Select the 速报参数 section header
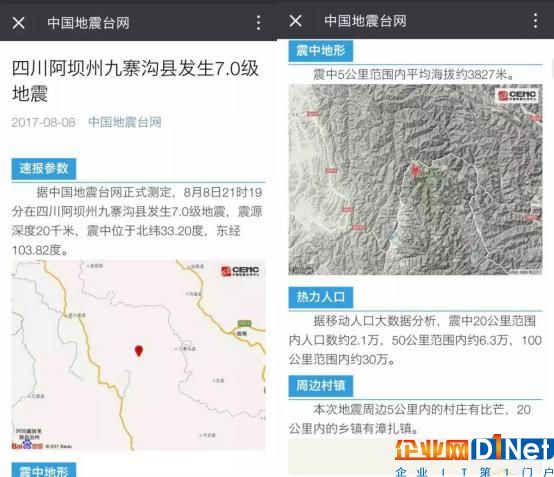The width and height of the screenshot is (554, 477). click(44, 169)
